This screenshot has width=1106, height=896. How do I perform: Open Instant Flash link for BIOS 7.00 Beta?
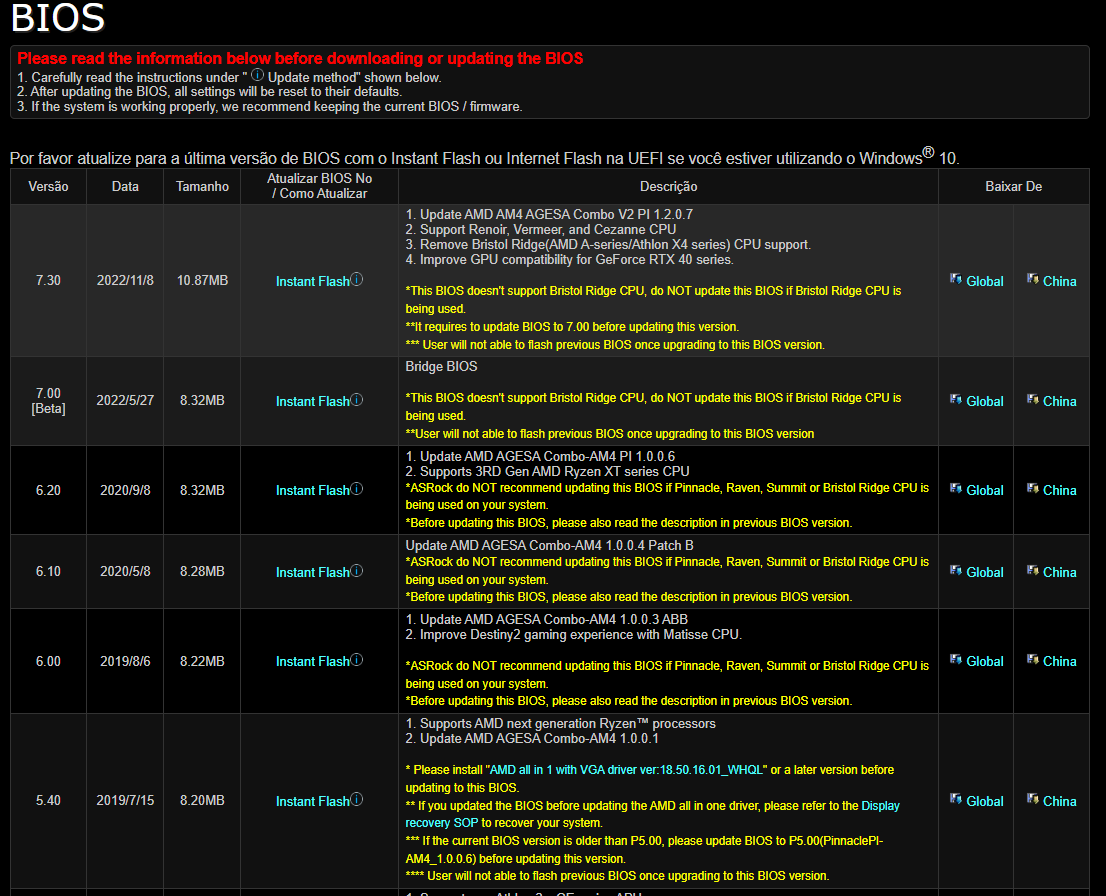tap(312, 401)
